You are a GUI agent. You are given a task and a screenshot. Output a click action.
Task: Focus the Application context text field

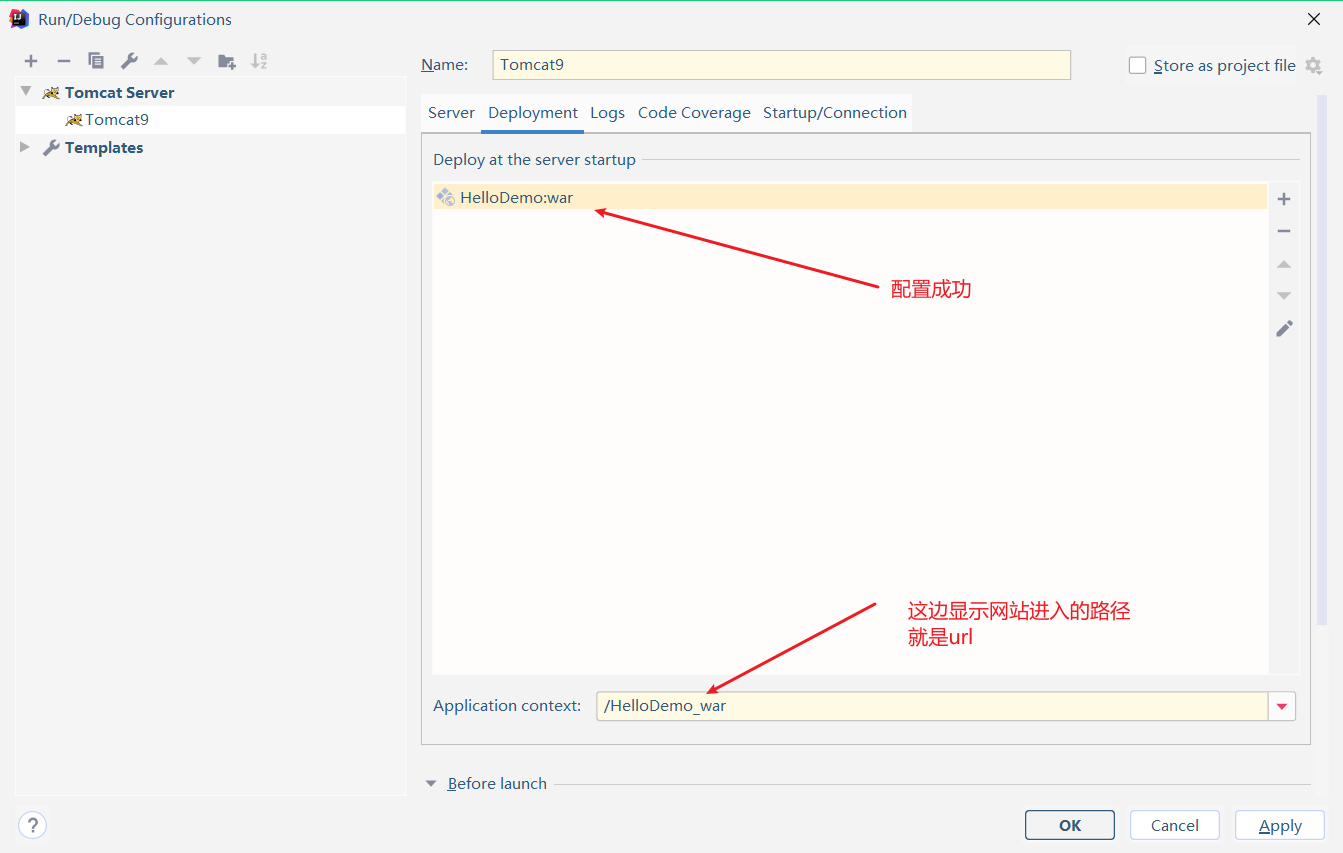tap(932, 706)
